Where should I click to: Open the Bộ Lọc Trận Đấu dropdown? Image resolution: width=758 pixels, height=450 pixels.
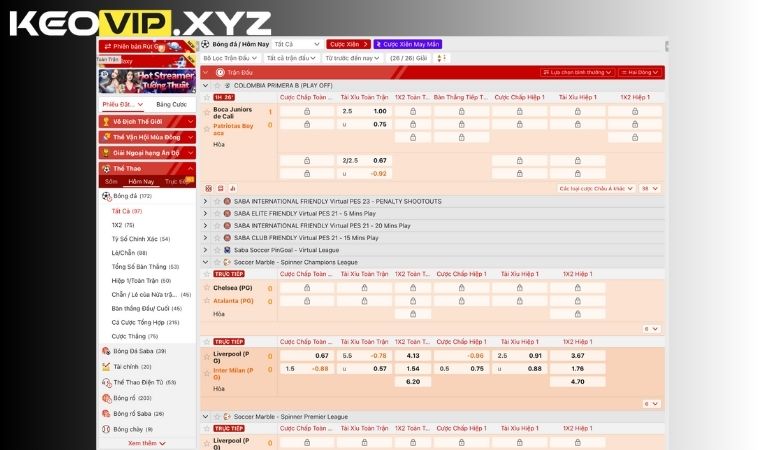click(x=228, y=58)
